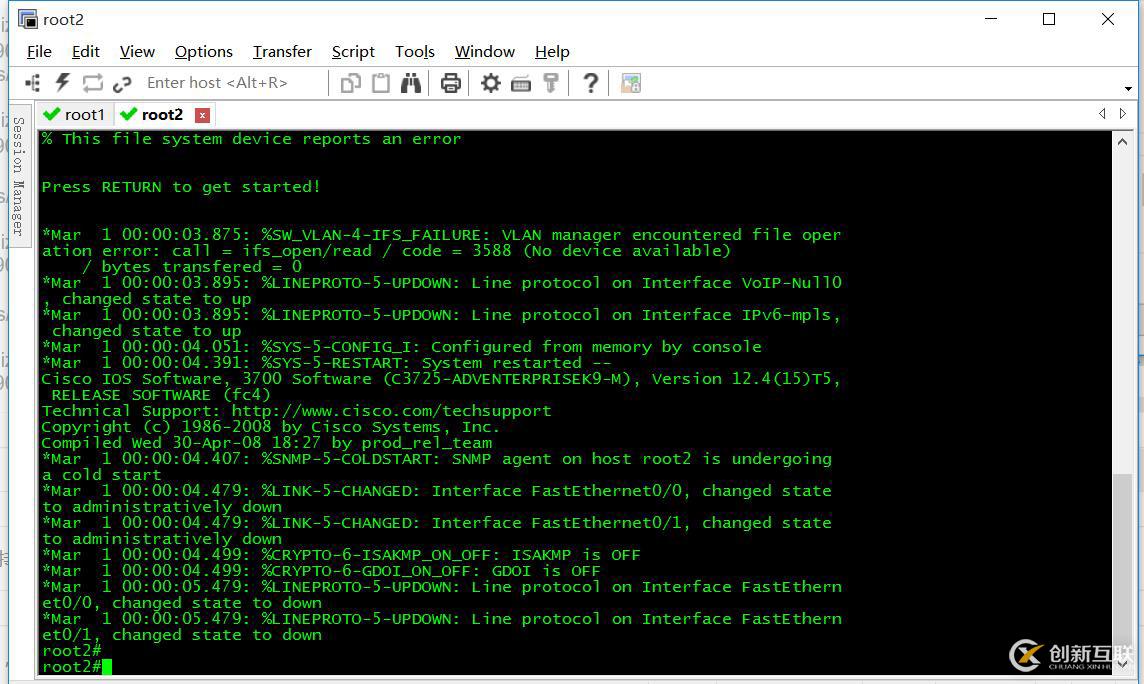Image resolution: width=1144 pixels, height=684 pixels.
Task: Show next tabs with right arrow
Action: (x=1123, y=114)
